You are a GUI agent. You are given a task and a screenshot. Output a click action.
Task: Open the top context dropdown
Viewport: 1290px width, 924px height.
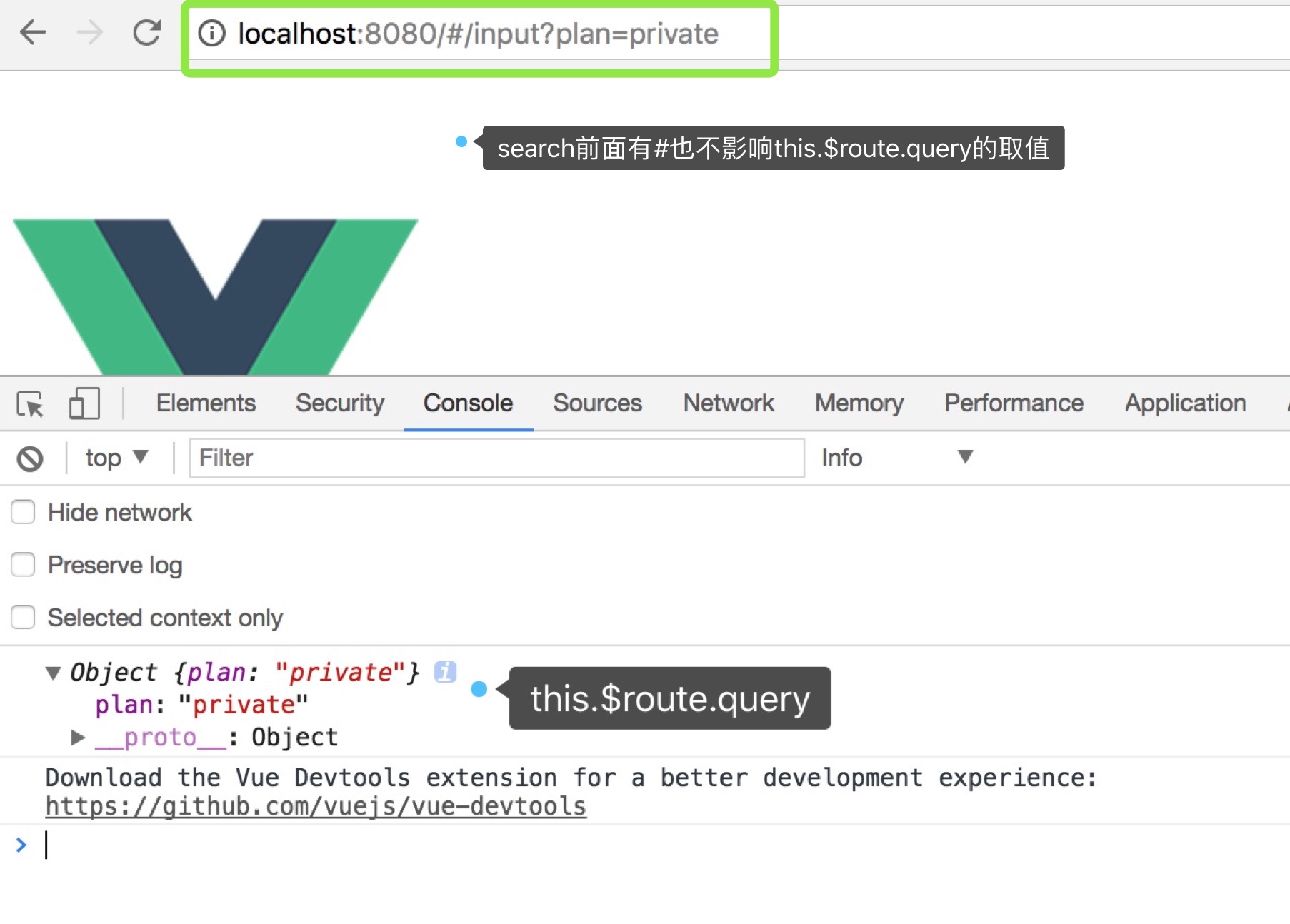[116, 458]
